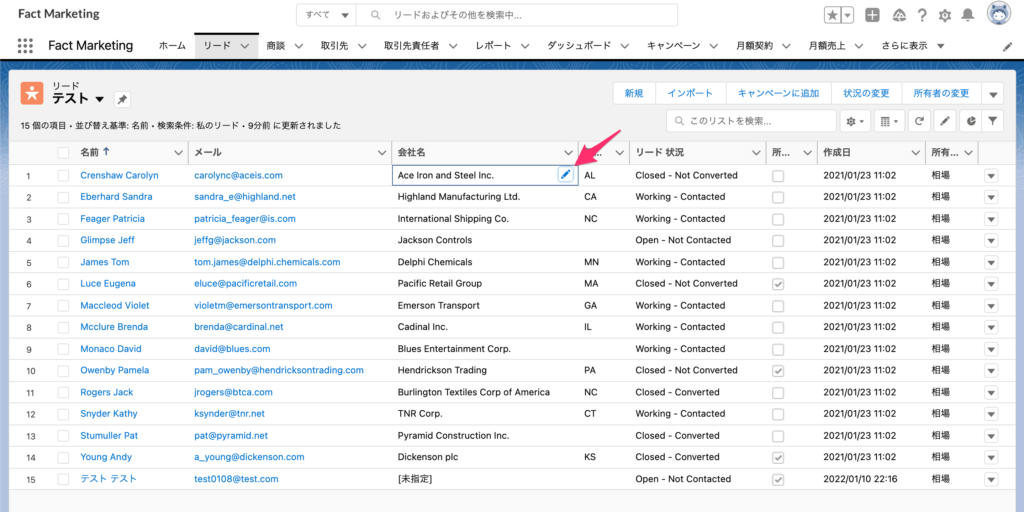Open the chart panel icon
This screenshot has height=512, width=1024.
(969, 121)
